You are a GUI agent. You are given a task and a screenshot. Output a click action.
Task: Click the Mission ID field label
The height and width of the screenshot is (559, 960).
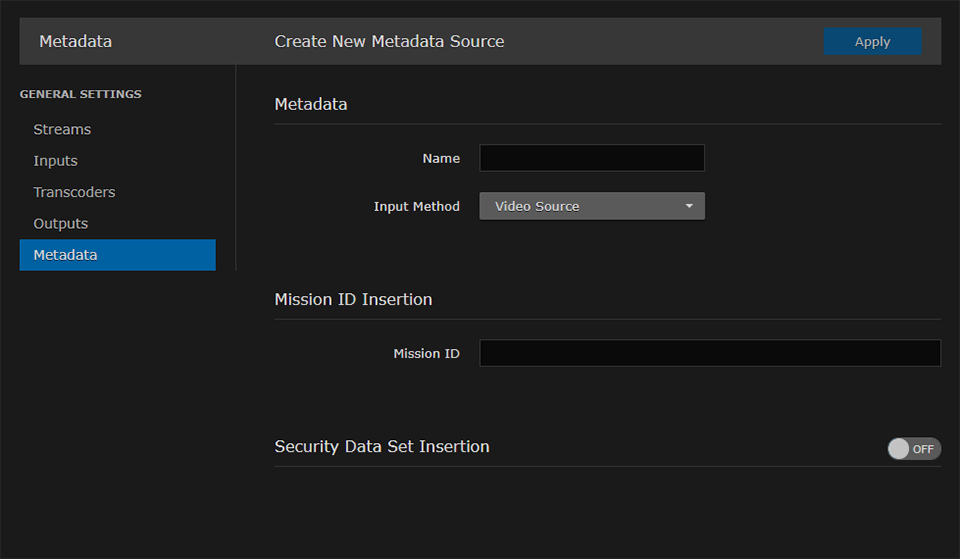click(x=427, y=353)
